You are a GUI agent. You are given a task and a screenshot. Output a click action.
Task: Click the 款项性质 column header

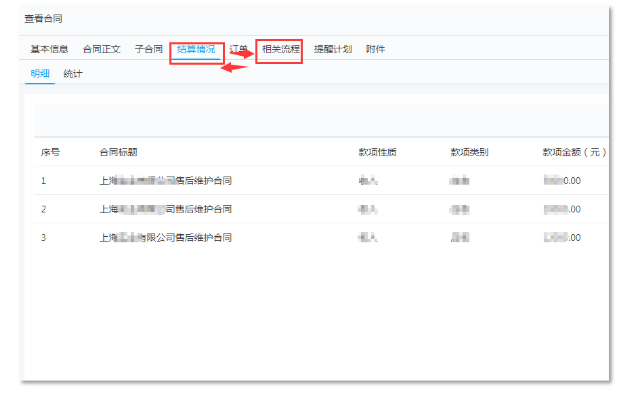tap(378, 152)
